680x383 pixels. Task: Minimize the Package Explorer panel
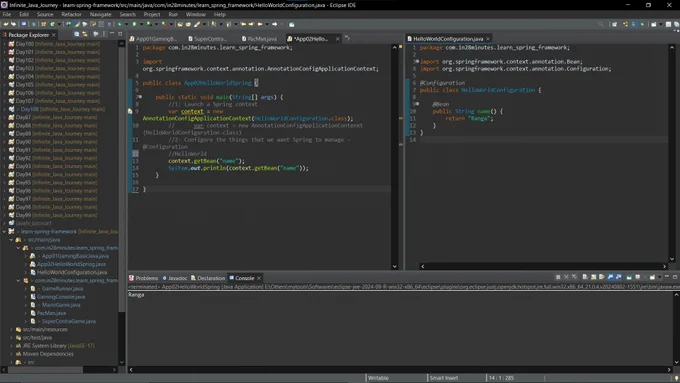click(112, 34)
